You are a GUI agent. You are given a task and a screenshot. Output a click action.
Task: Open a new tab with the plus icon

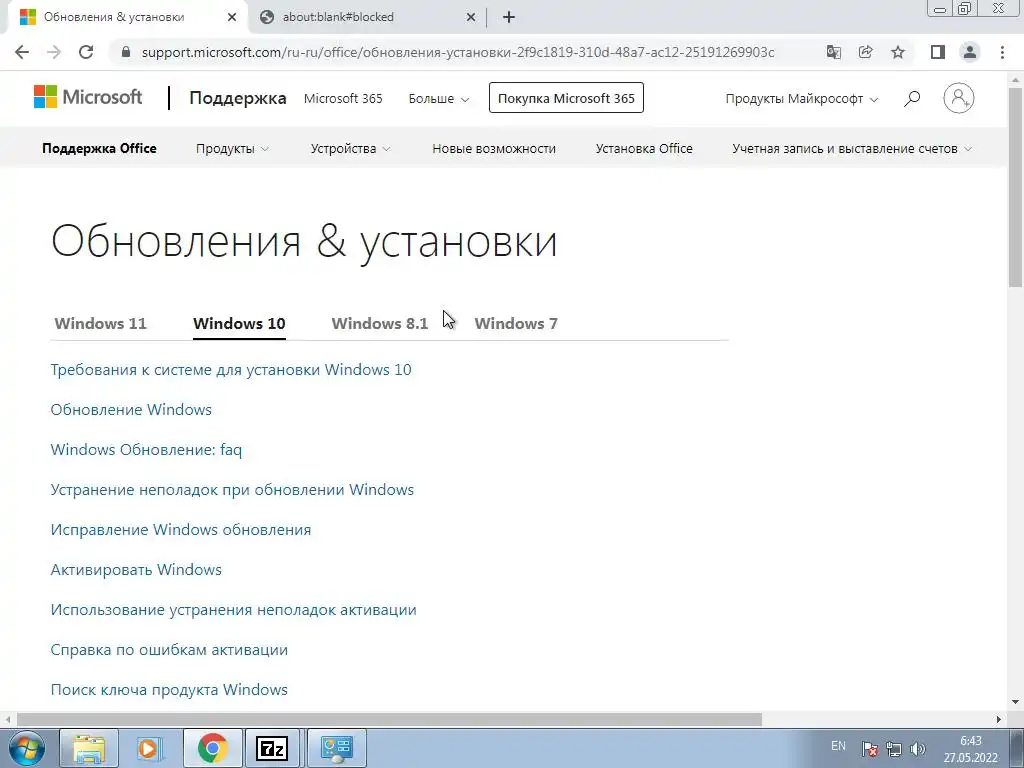(x=509, y=17)
